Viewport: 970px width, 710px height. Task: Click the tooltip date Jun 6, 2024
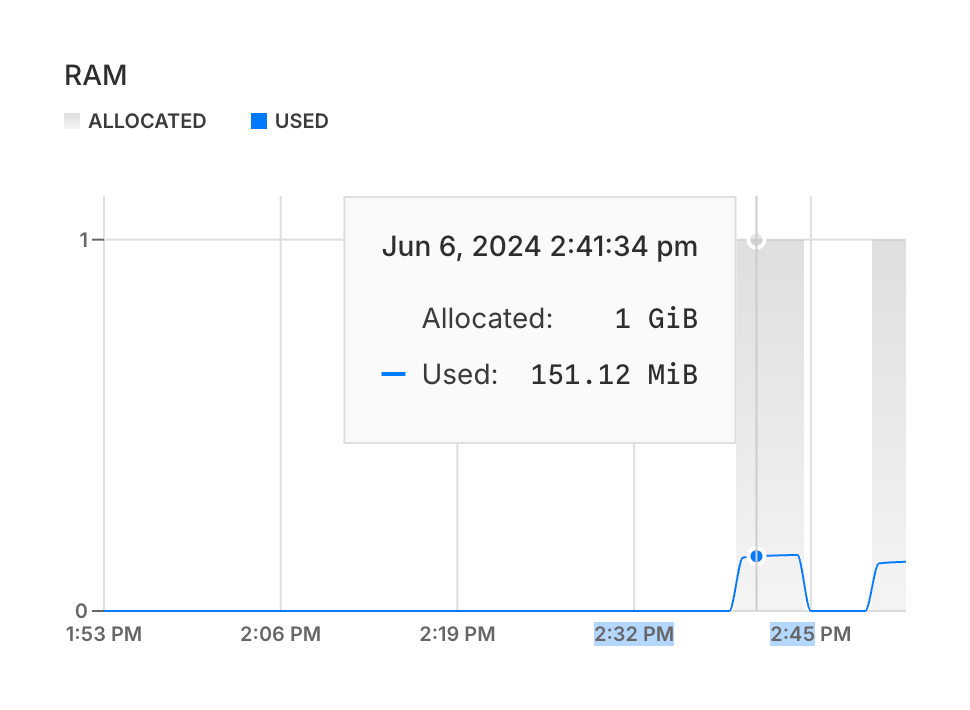coord(462,247)
